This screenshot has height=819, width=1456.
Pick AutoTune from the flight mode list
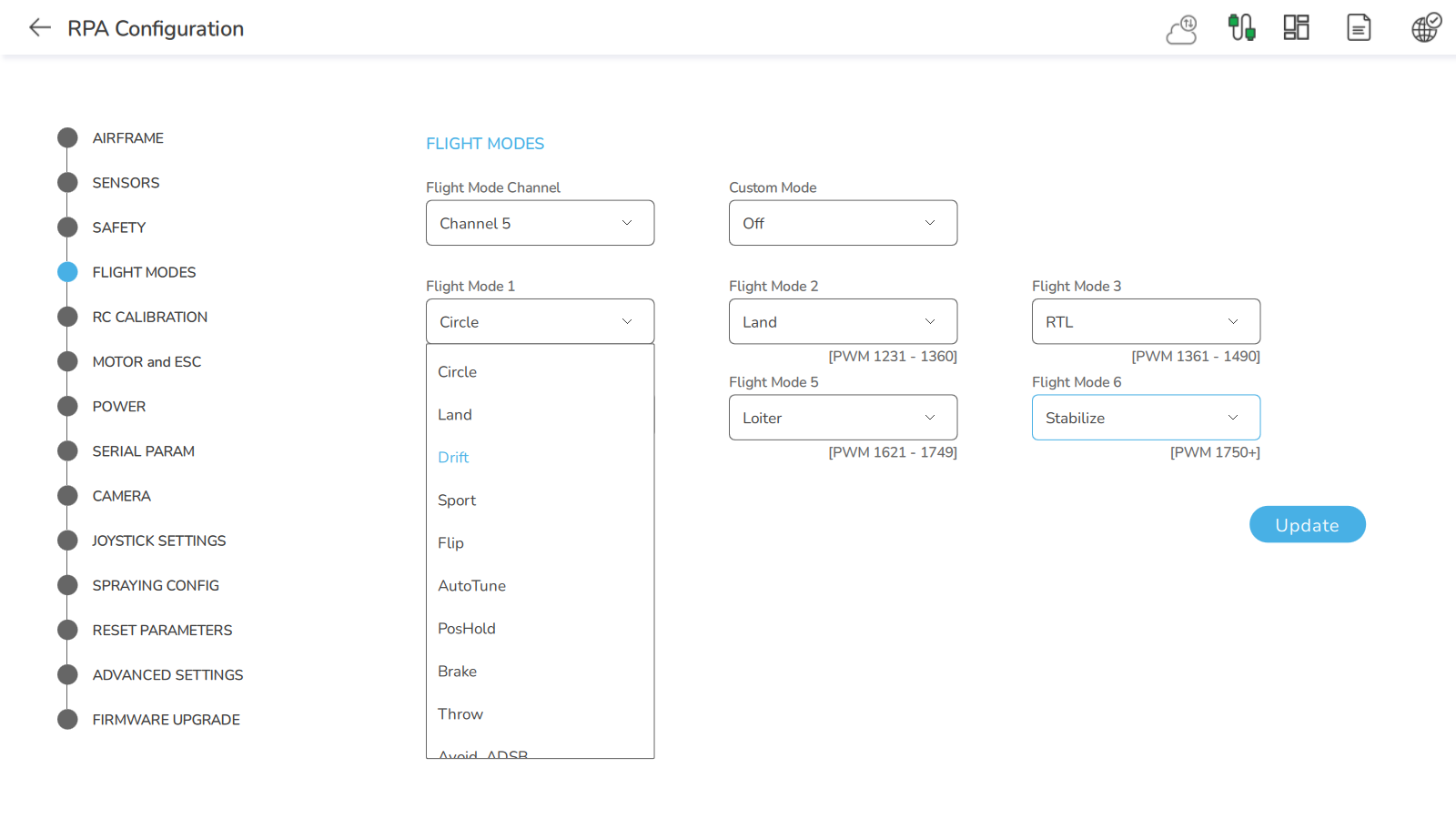(x=471, y=586)
